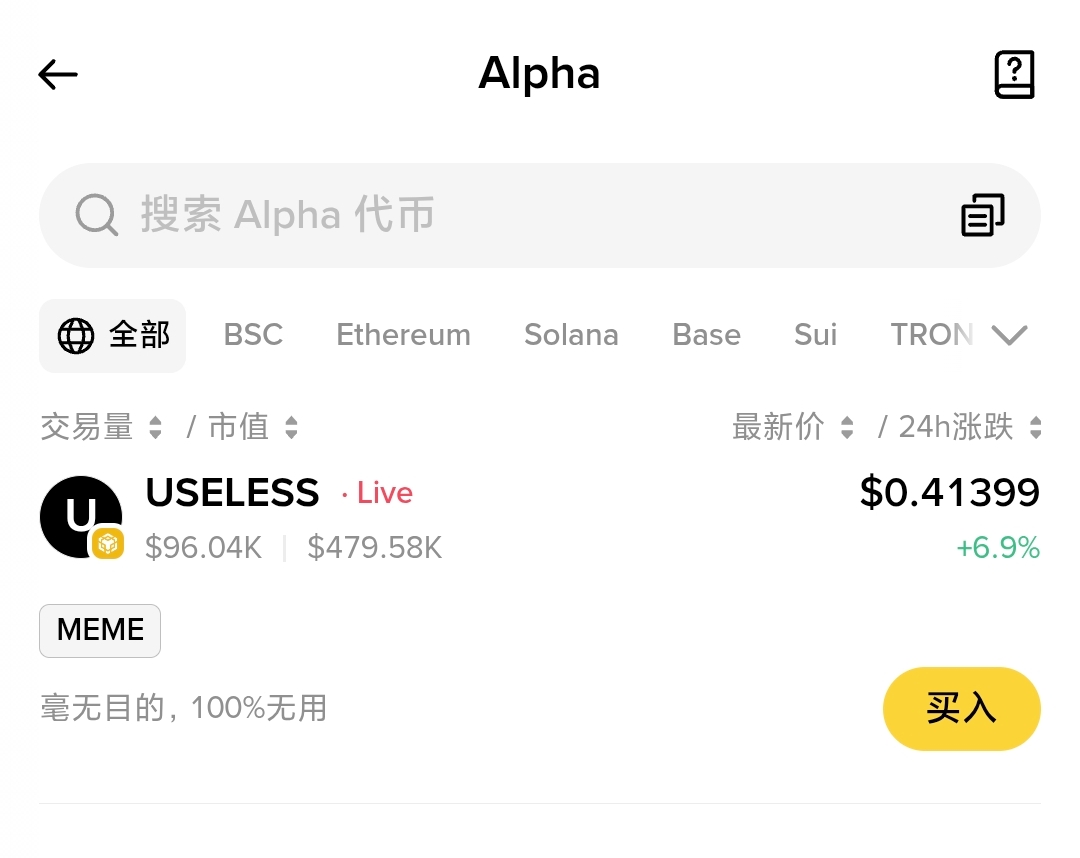Sort by 24h涨跌 change arrows
This screenshot has width=1080, height=858.
(1035, 428)
